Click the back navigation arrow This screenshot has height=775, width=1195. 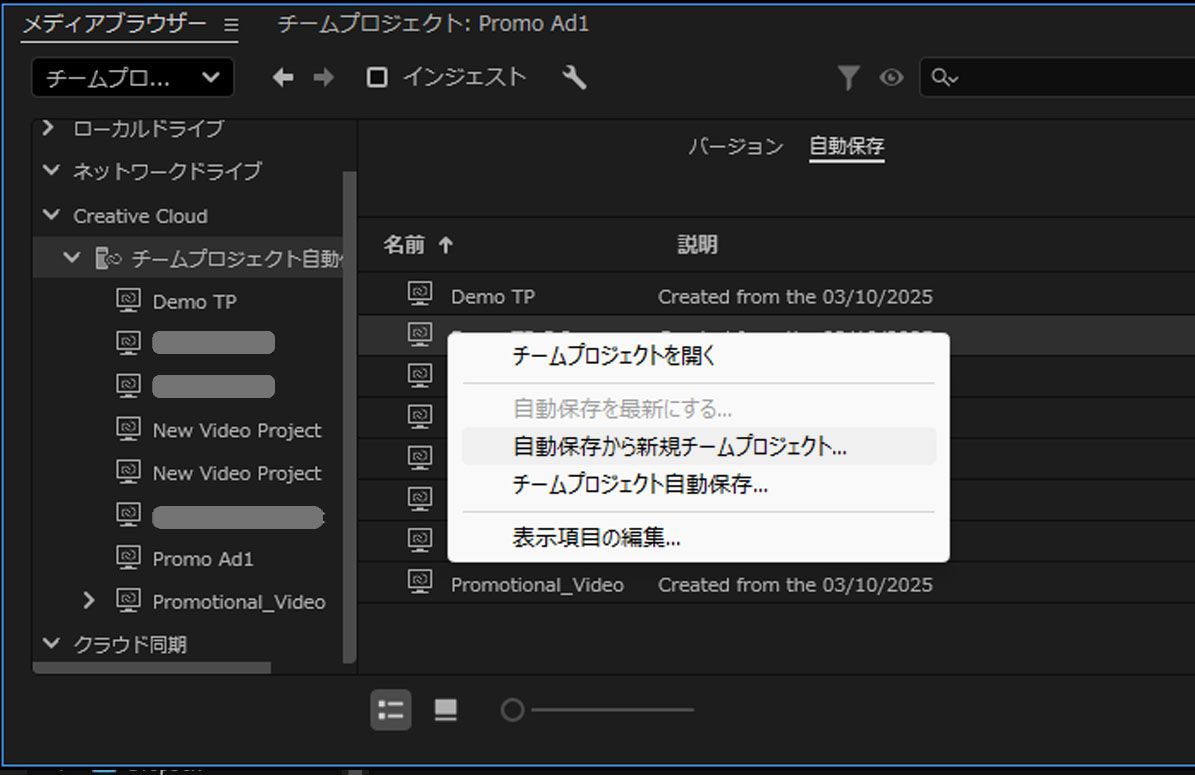pyautogui.click(x=283, y=77)
